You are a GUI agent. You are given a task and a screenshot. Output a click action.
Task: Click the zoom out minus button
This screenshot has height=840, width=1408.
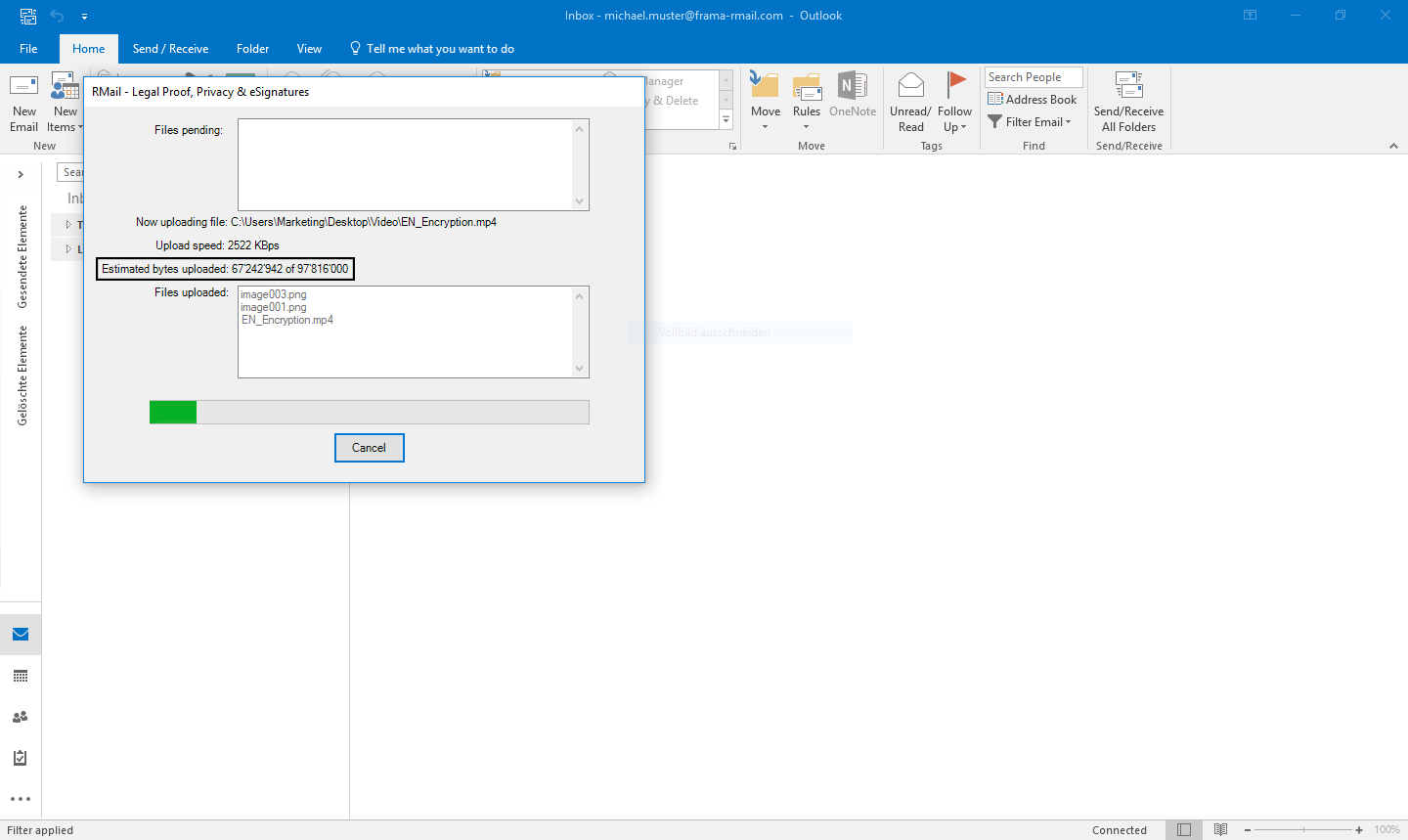tap(1248, 830)
